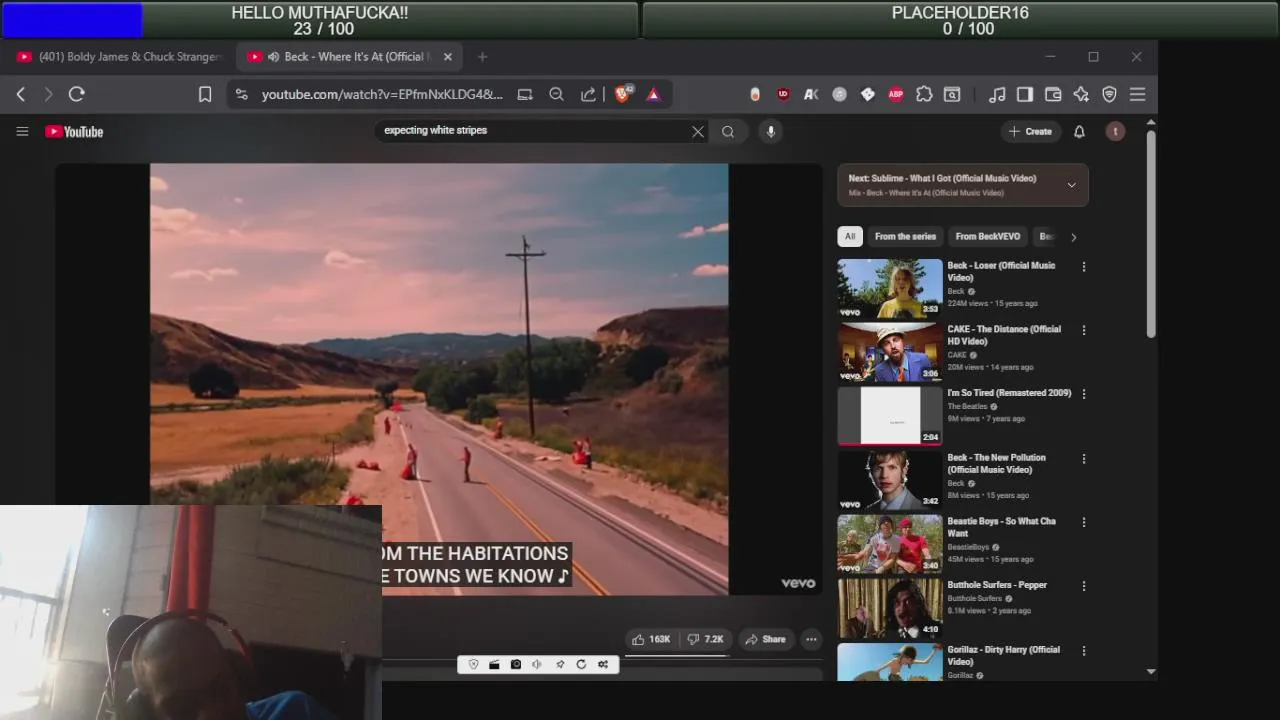Dislike the video (7.2K)
The height and width of the screenshot is (720, 1280).
click(705, 639)
